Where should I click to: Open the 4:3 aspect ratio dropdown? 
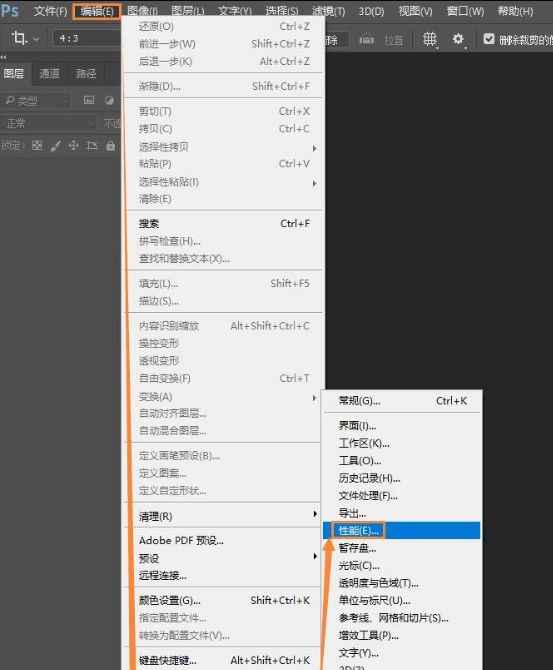tap(87, 38)
